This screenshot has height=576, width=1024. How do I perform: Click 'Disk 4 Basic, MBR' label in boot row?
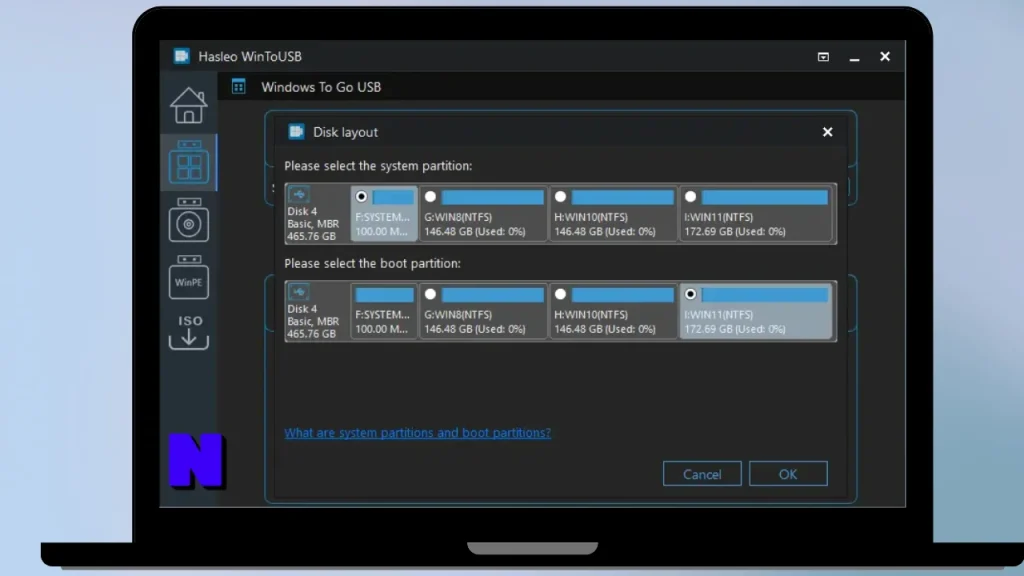(313, 315)
